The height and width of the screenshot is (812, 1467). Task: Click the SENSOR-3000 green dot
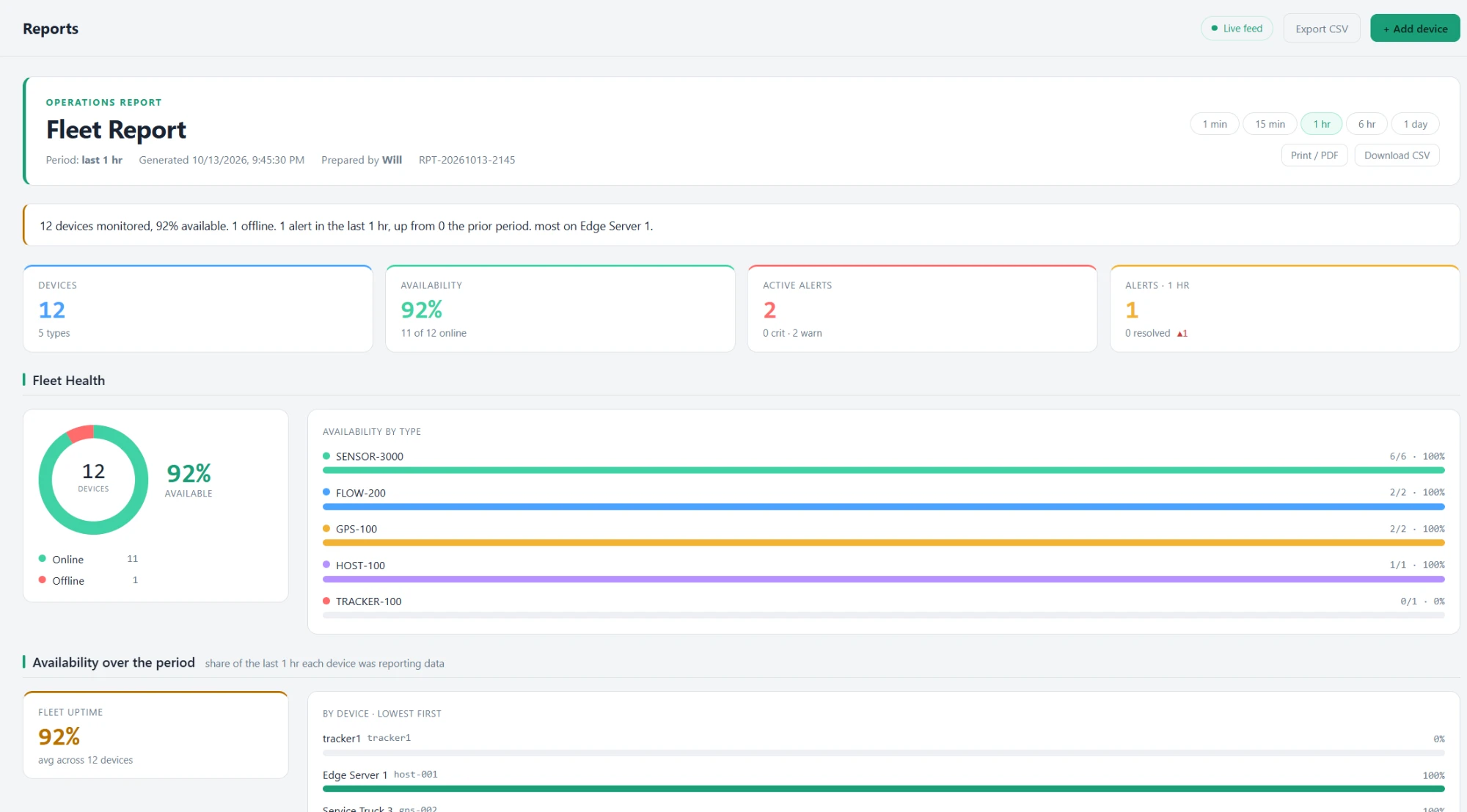(326, 456)
